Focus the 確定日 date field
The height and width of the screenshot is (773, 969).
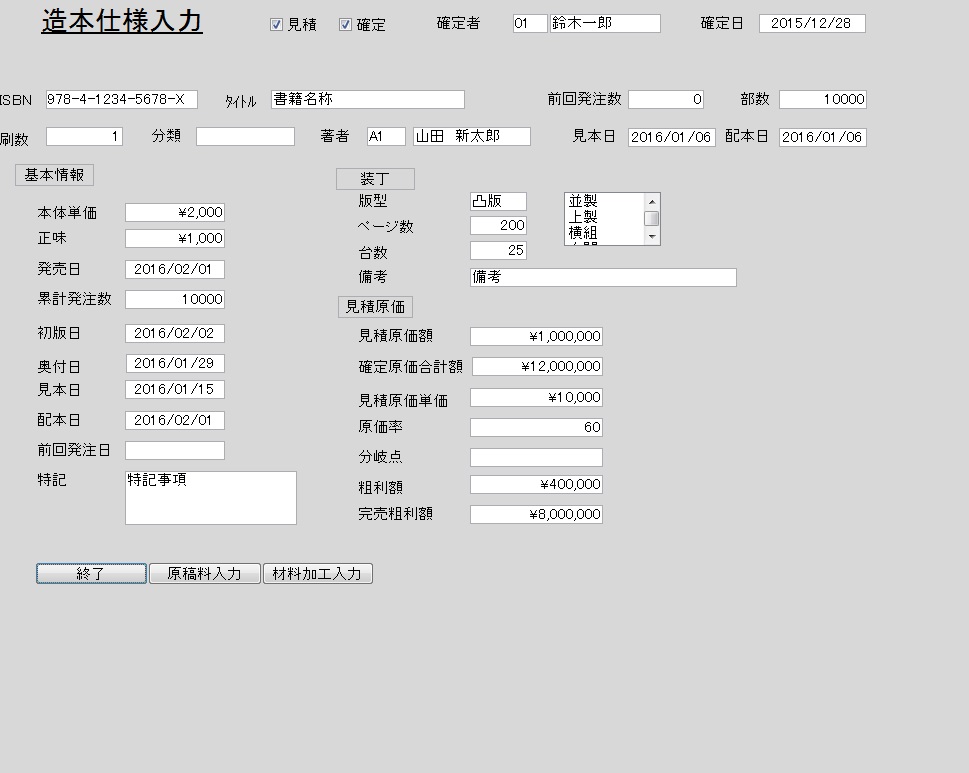click(811, 24)
